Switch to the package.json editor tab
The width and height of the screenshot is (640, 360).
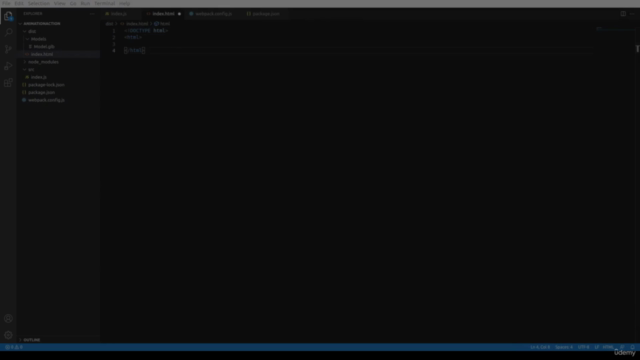(266, 14)
